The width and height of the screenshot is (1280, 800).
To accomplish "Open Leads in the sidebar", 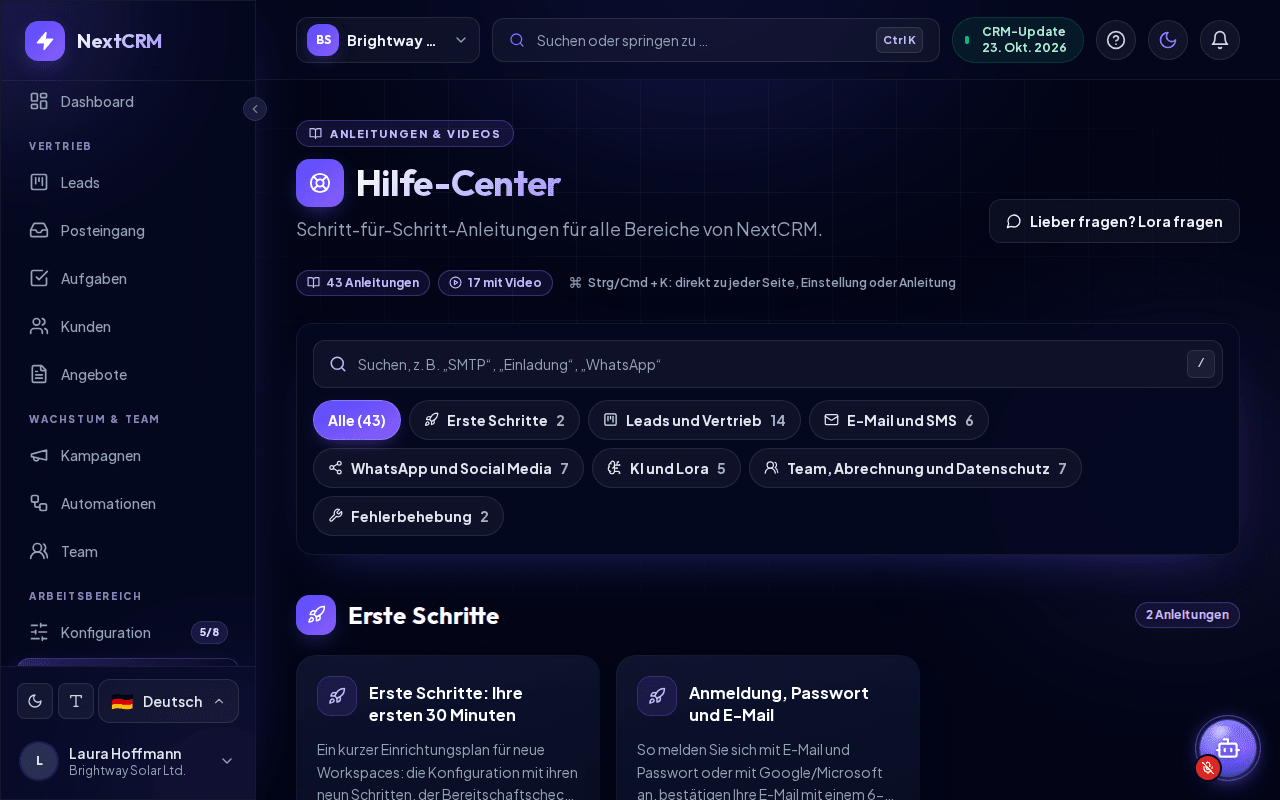I will 128,182.
